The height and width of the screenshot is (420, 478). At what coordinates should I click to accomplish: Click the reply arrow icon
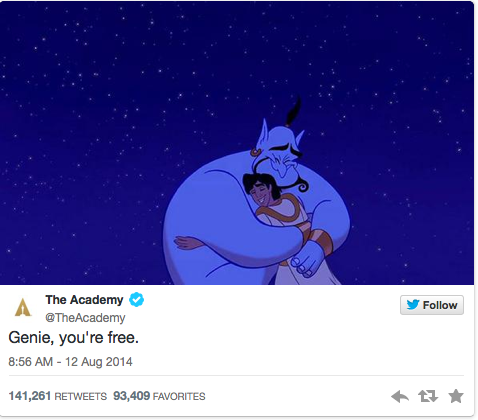(x=400, y=397)
